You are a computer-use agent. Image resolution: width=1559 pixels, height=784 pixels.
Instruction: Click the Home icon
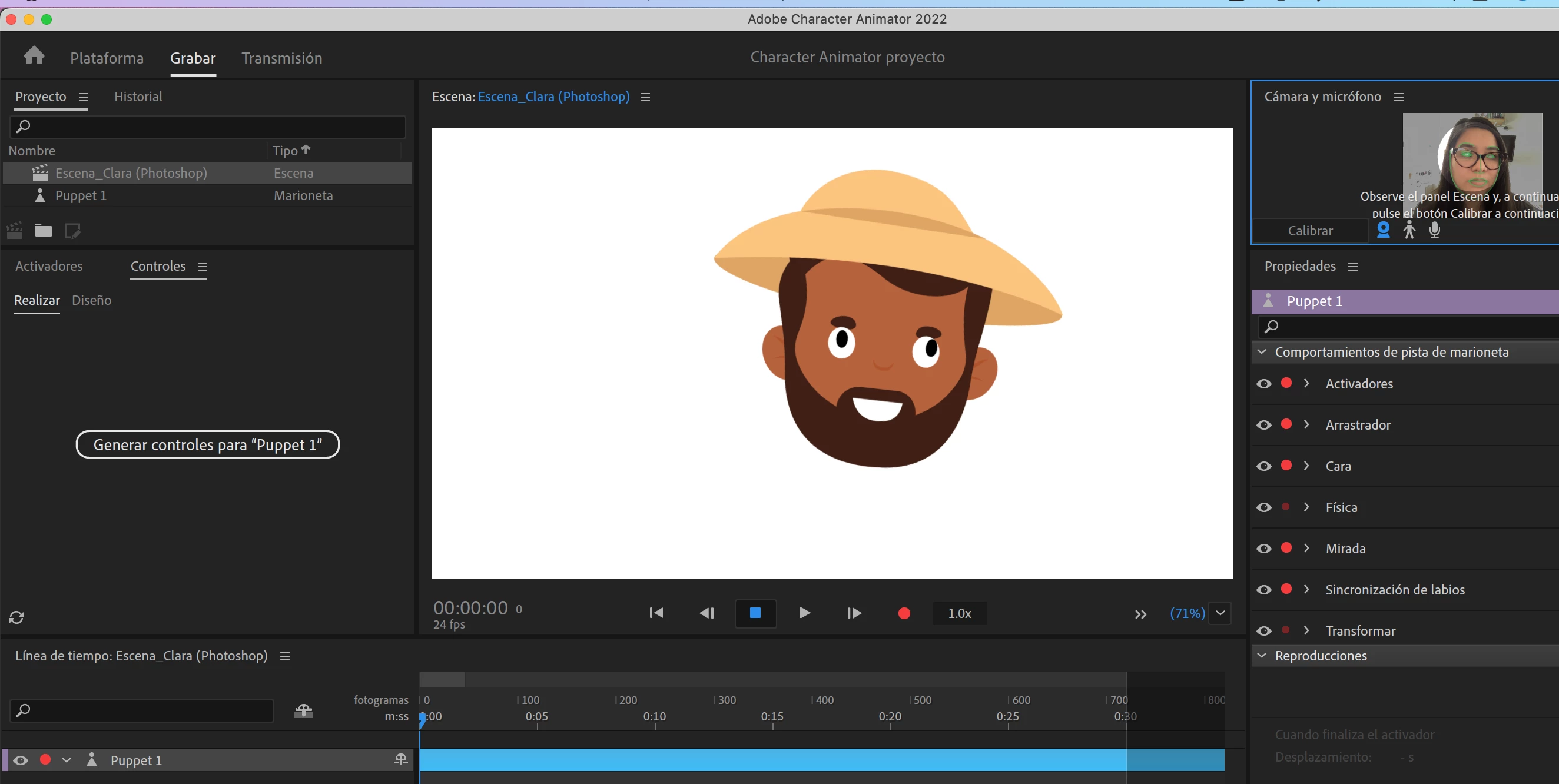[x=34, y=56]
